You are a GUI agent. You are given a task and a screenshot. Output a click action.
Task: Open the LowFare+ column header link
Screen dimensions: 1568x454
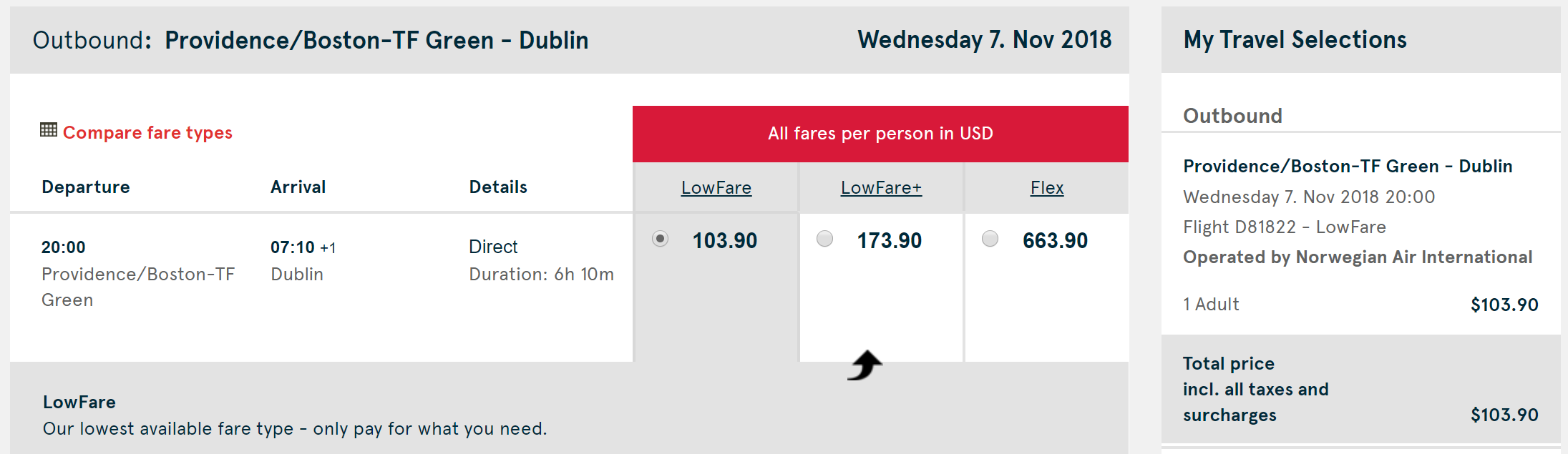(881, 188)
